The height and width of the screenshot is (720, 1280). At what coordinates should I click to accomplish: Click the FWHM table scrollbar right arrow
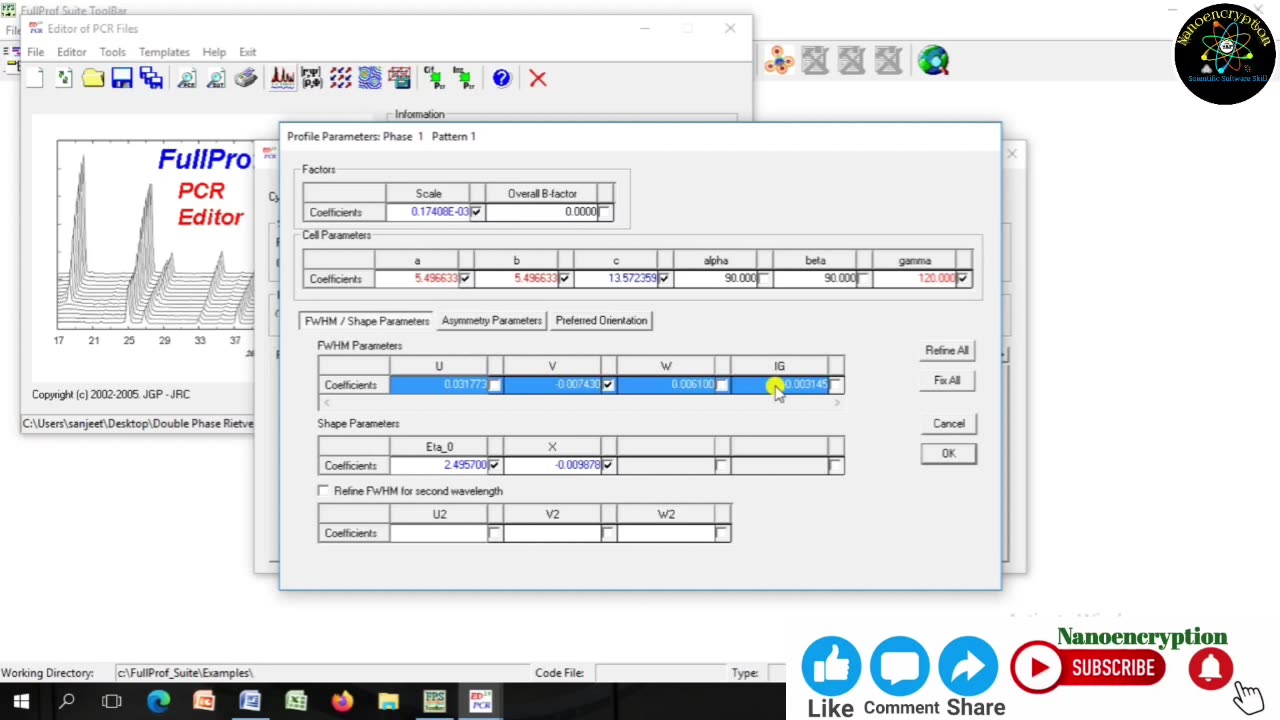(x=838, y=403)
